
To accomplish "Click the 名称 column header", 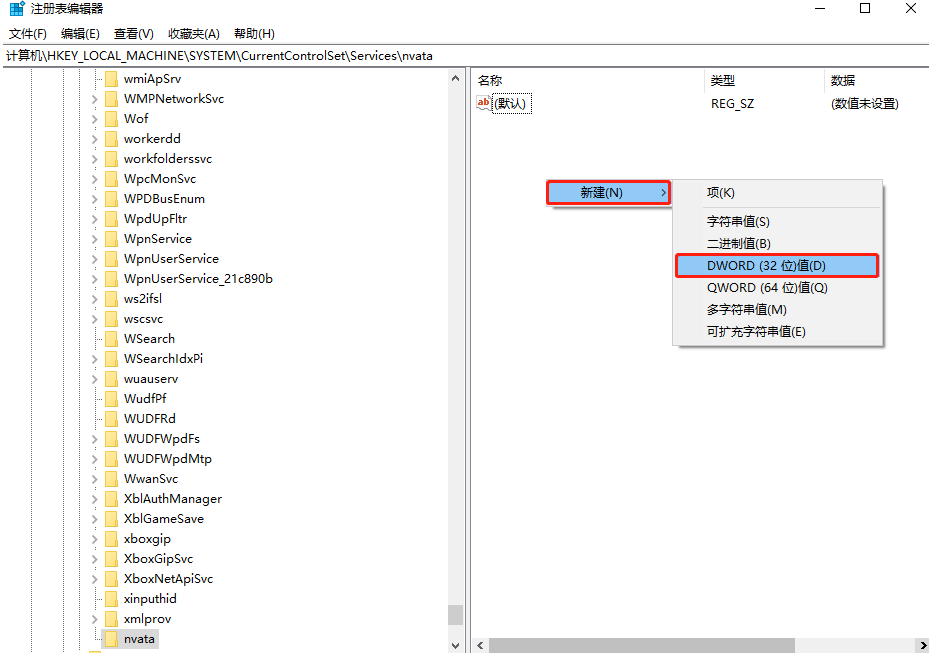I will click(490, 80).
